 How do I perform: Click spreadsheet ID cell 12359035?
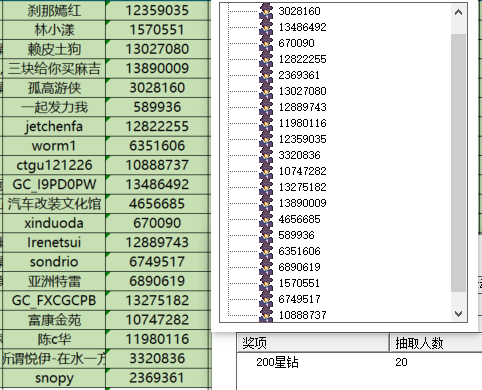point(157,10)
